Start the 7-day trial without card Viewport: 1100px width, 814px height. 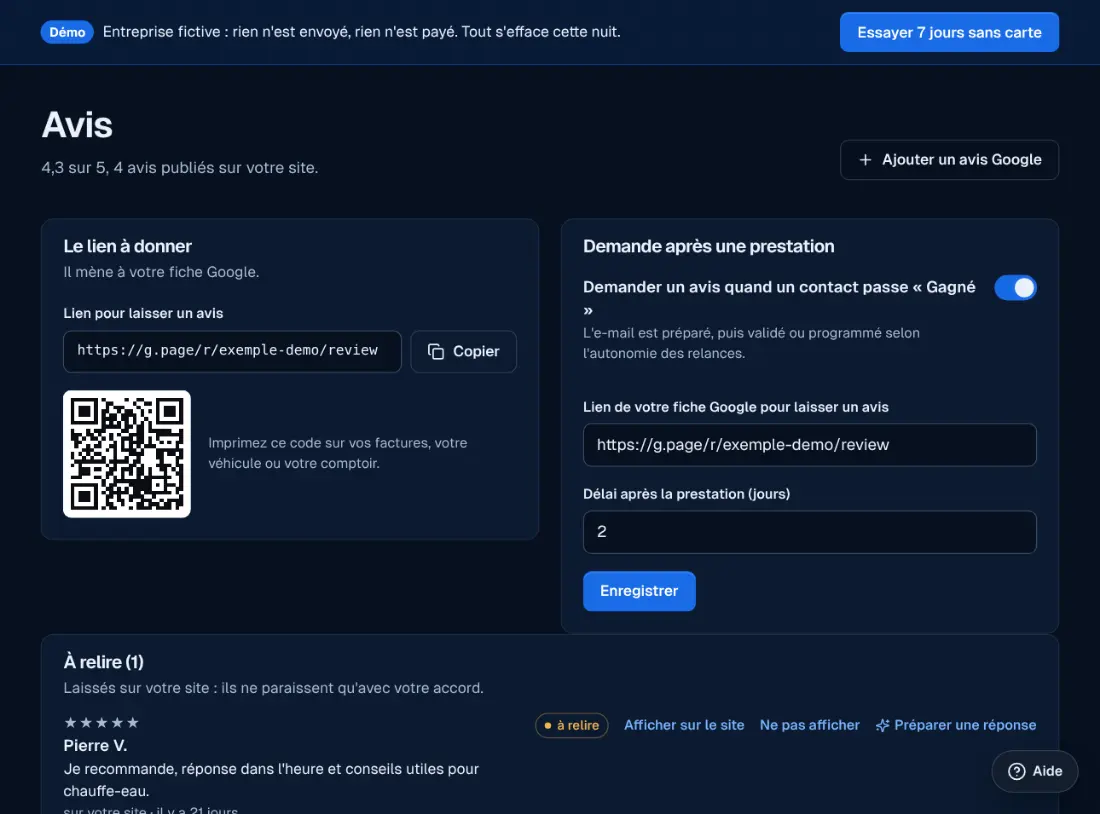pos(949,32)
